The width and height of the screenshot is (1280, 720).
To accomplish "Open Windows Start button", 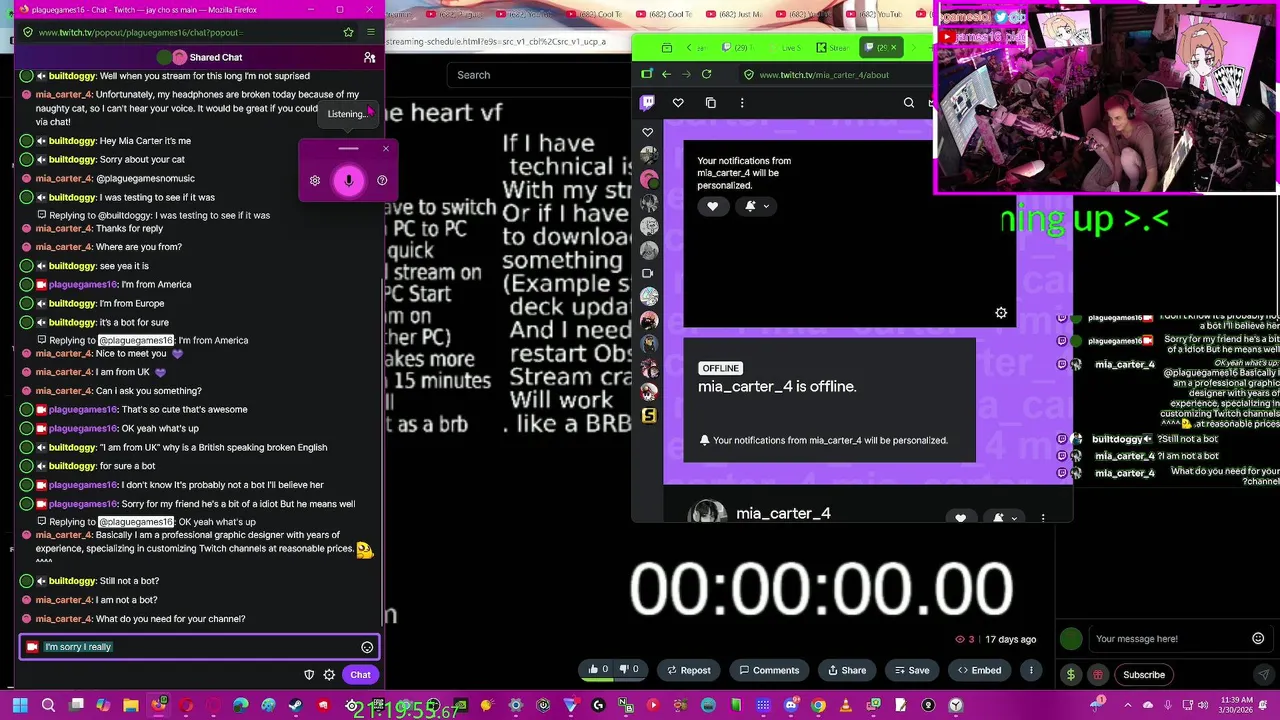I will tap(20, 706).
